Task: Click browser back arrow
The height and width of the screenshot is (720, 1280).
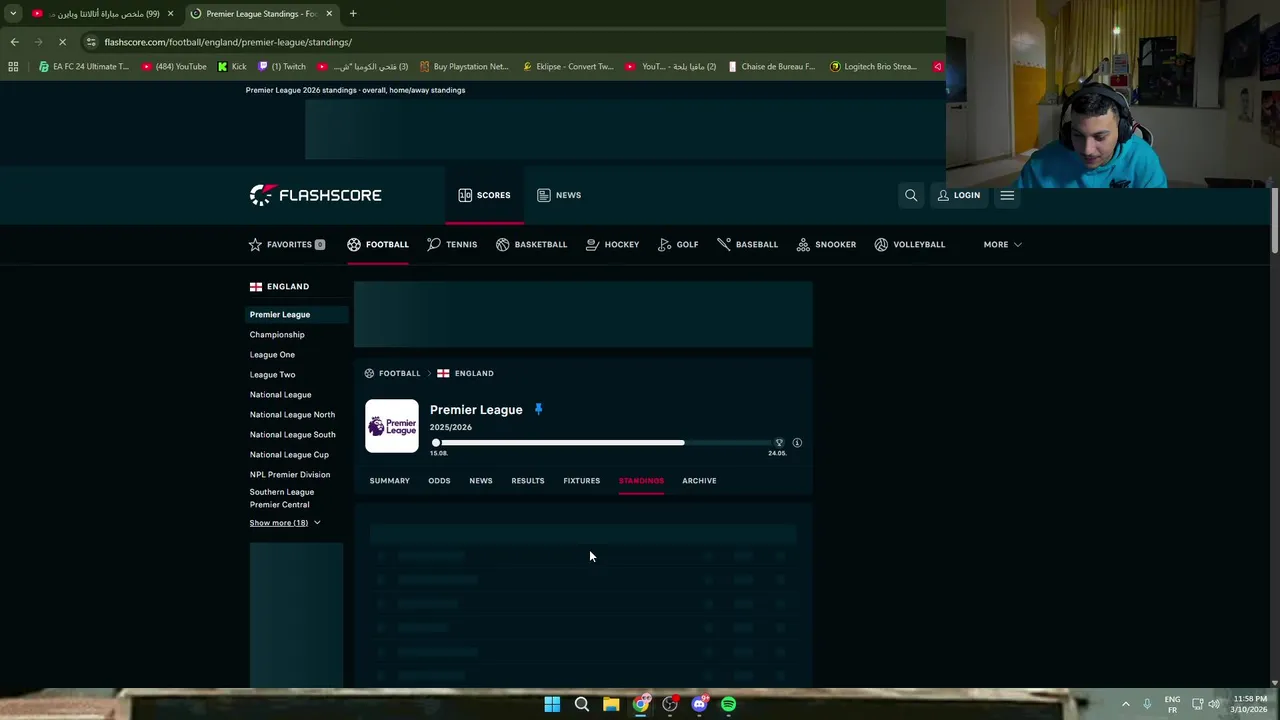Action: click(x=14, y=42)
